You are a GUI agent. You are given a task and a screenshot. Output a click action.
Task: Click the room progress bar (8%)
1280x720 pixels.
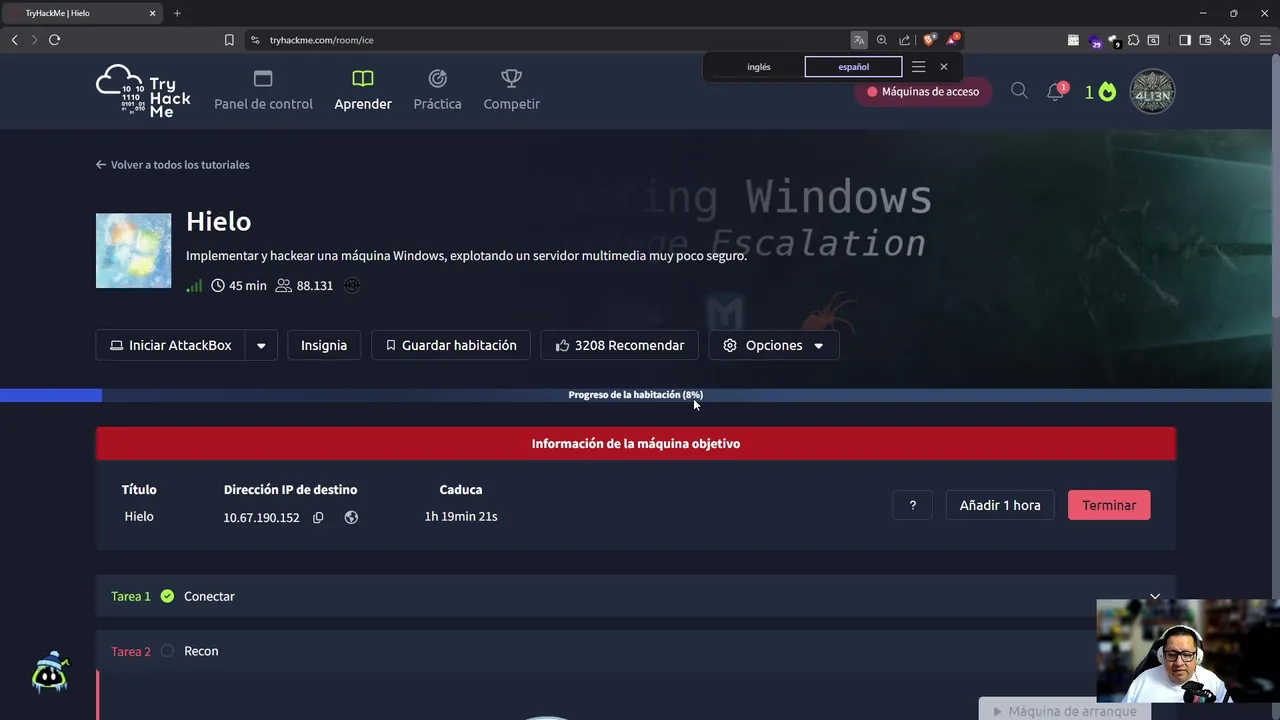[636, 395]
